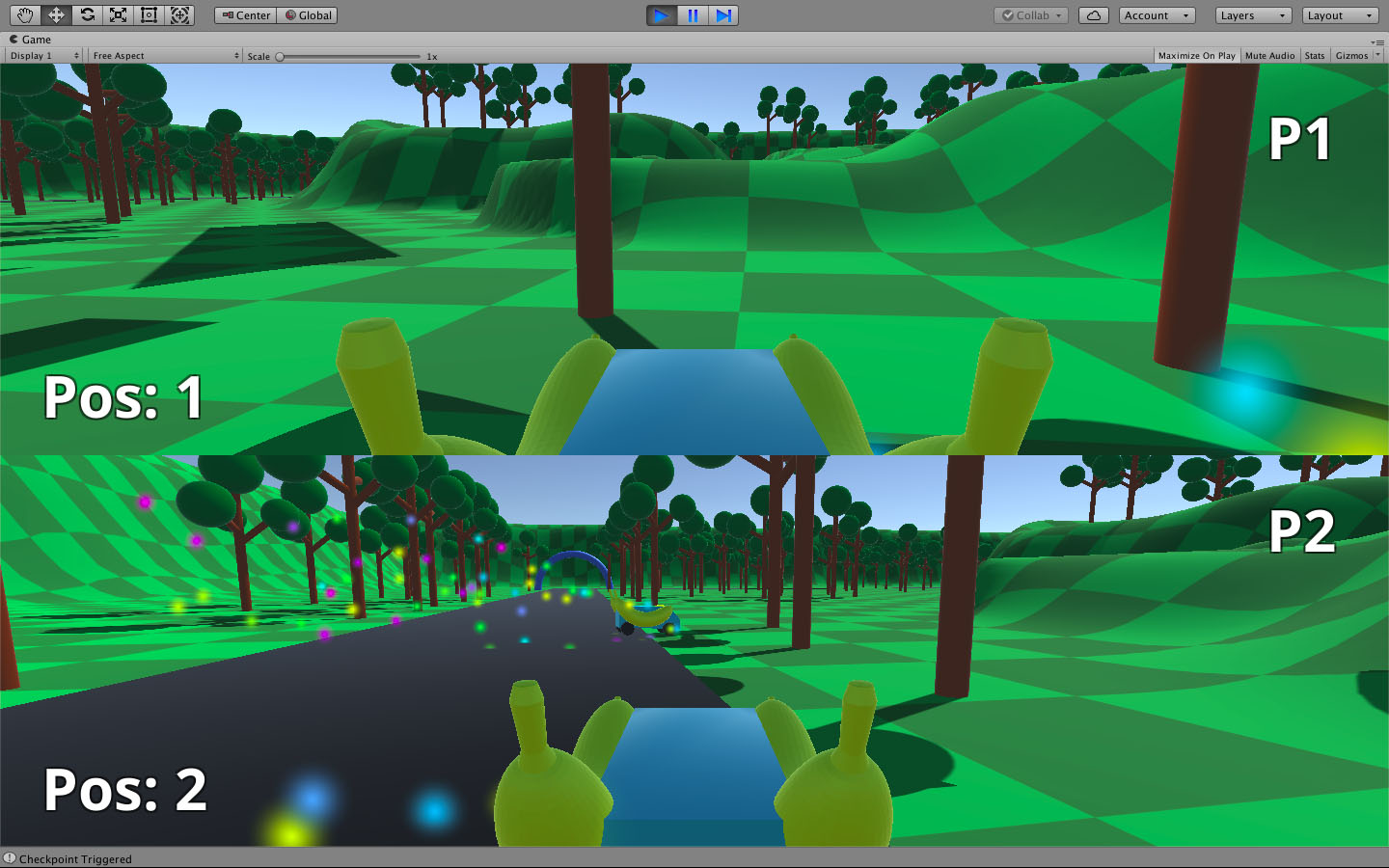Toggle Gizmos in Game view
Image resolution: width=1389 pixels, height=868 pixels.
click(x=1350, y=56)
